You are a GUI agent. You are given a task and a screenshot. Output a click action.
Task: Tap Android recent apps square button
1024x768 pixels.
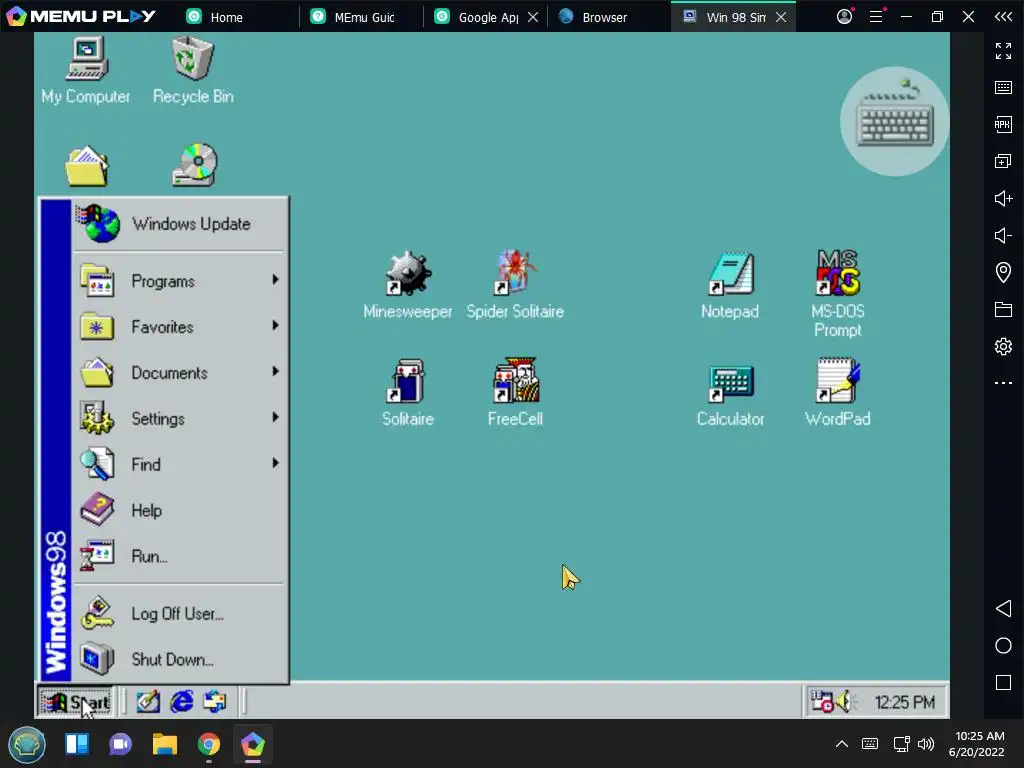(1003, 683)
